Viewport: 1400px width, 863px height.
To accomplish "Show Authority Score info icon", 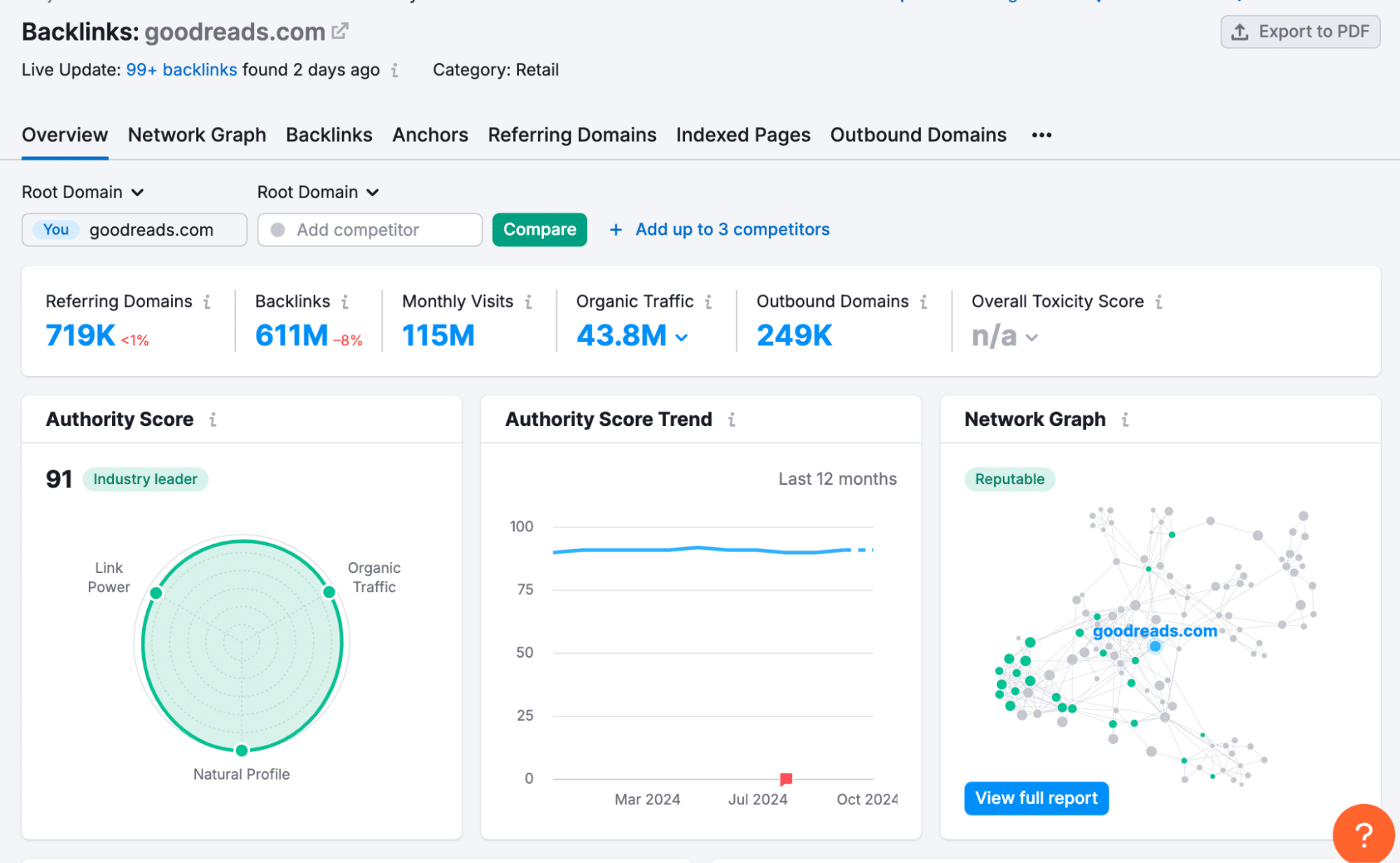I will [213, 420].
